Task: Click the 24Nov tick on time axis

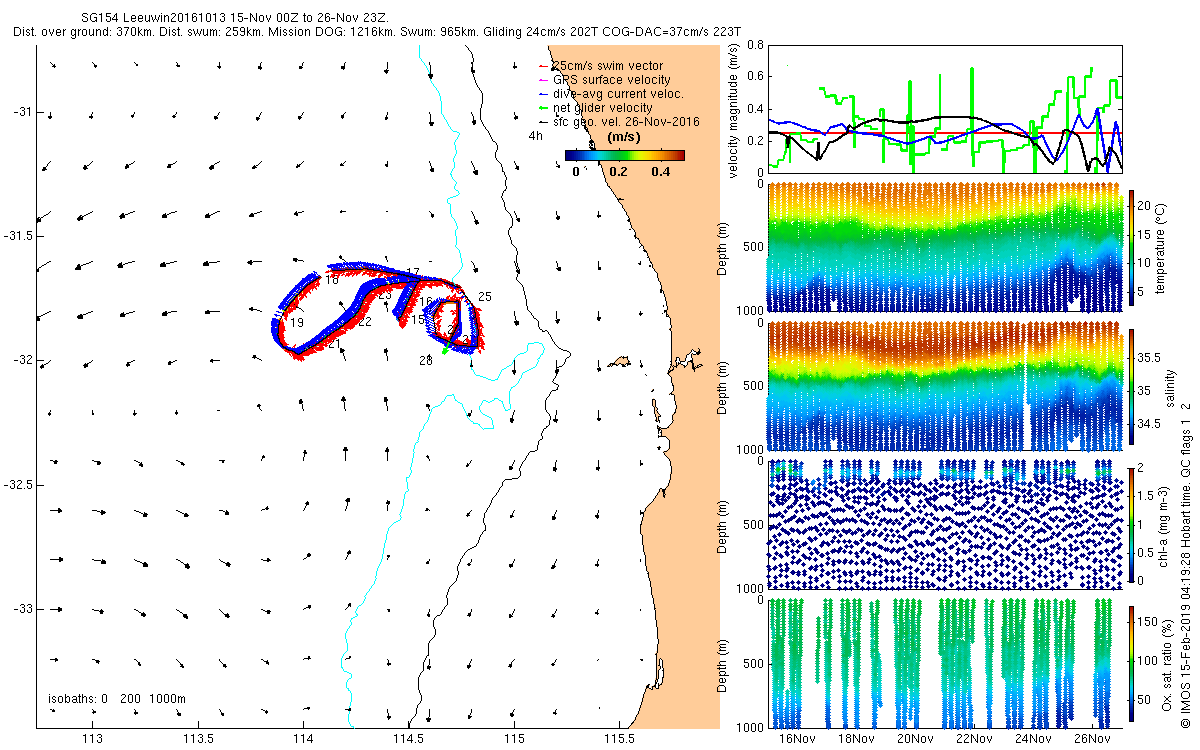Action: click(1033, 738)
